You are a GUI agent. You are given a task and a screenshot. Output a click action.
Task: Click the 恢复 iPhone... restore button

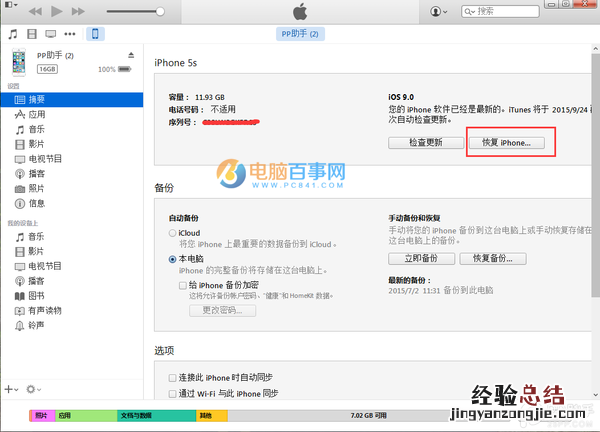pos(507,143)
